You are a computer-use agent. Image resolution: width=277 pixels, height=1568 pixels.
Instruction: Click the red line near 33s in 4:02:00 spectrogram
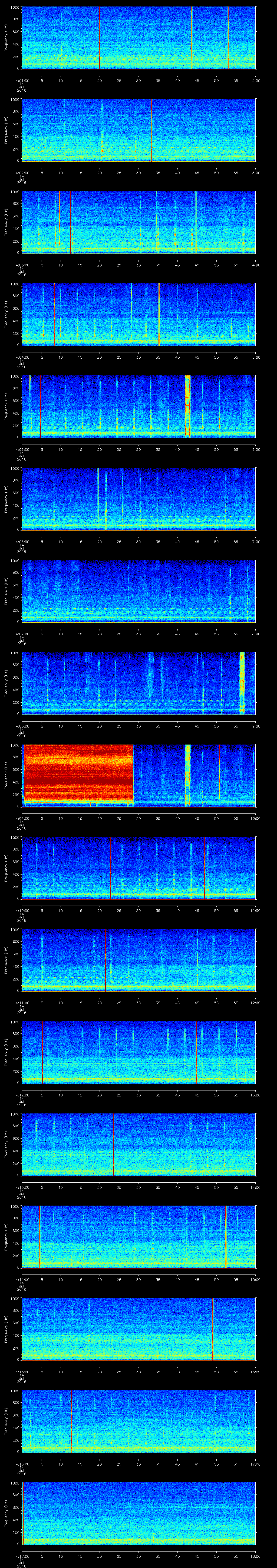tap(151, 130)
